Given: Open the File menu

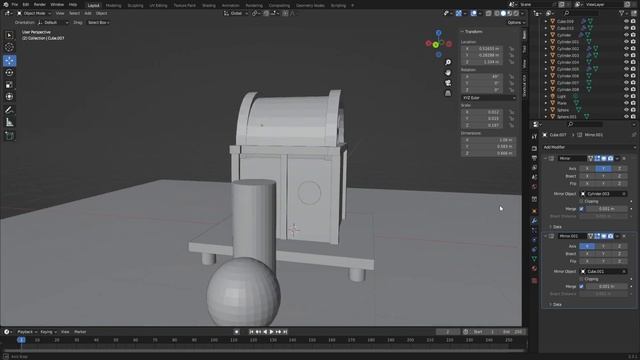Looking at the screenshot, I should (15, 4).
